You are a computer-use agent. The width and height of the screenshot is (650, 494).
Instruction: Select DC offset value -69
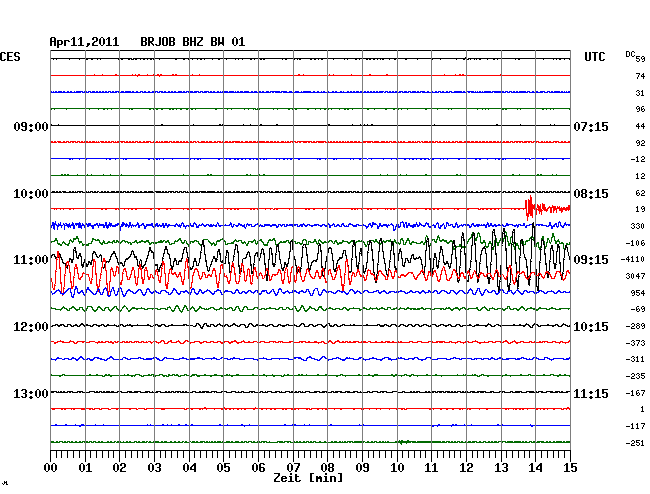point(638,309)
